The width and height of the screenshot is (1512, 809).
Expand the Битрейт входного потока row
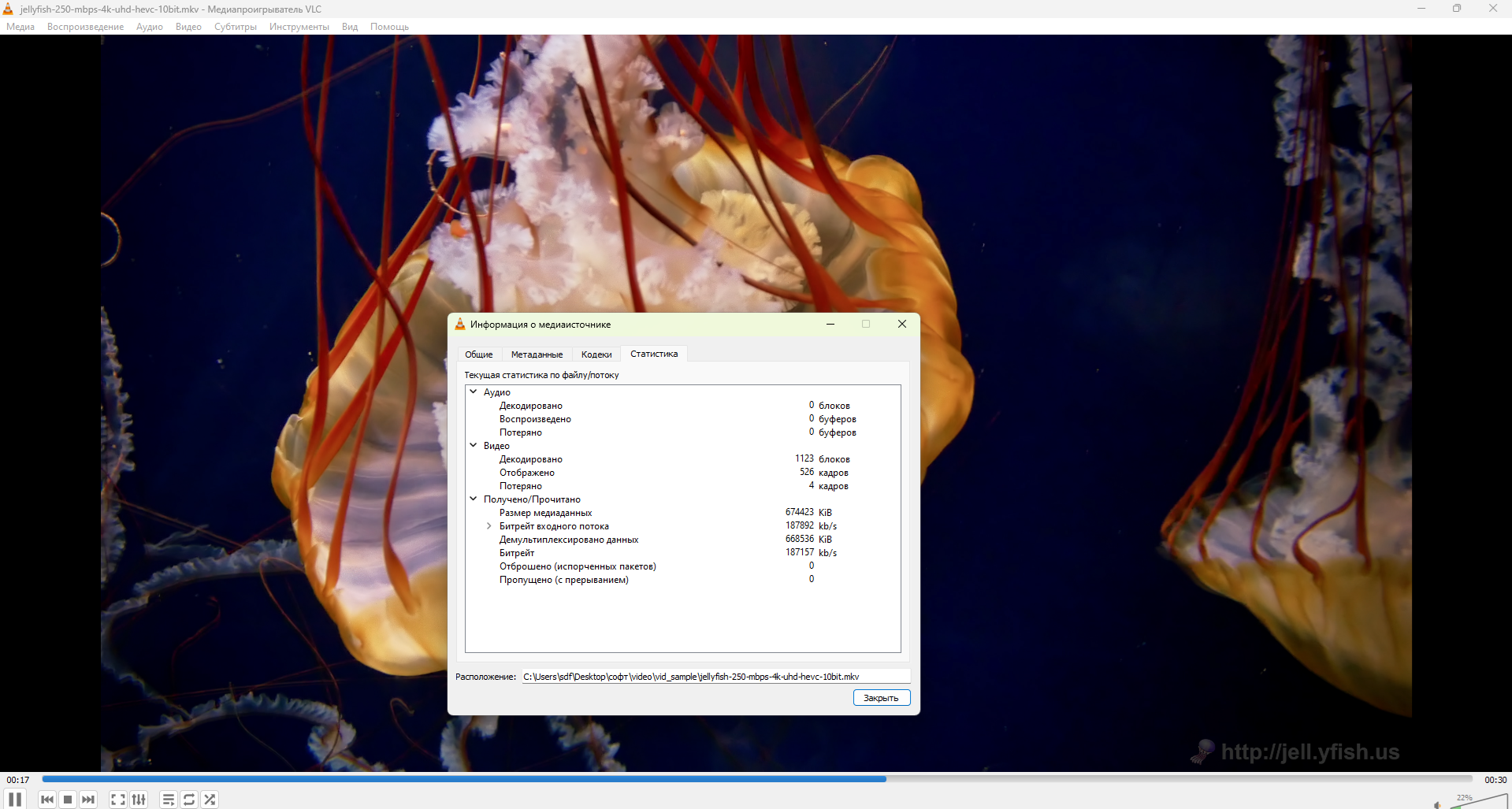tap(489, 526)
